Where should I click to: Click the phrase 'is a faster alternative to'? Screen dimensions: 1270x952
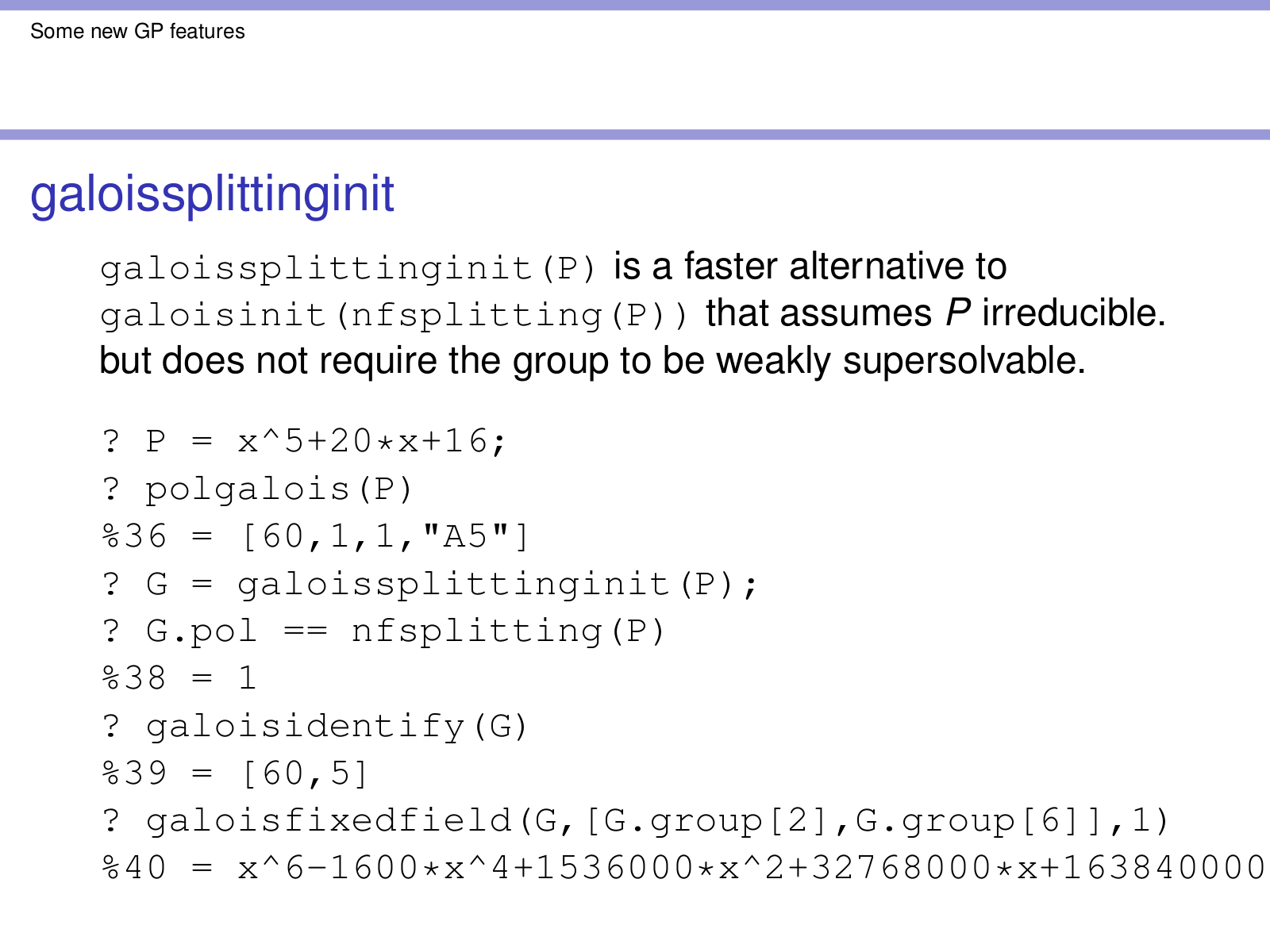810,267
